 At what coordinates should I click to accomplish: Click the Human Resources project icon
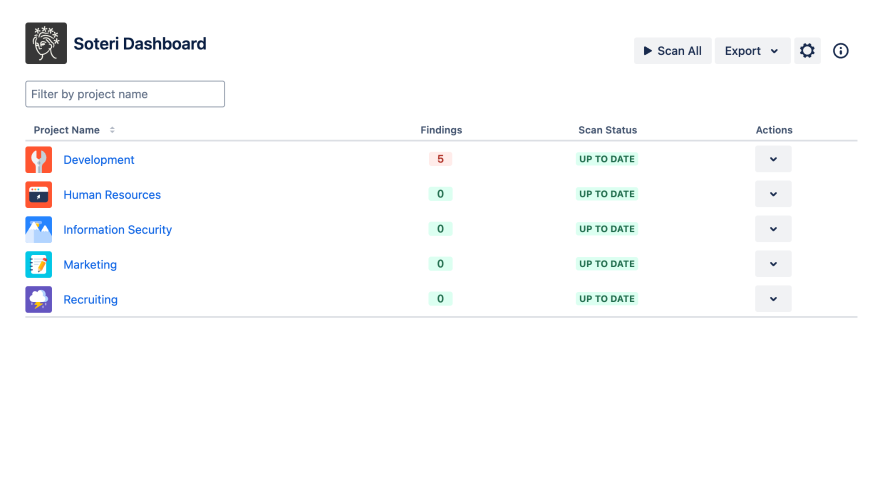[39, 195]
